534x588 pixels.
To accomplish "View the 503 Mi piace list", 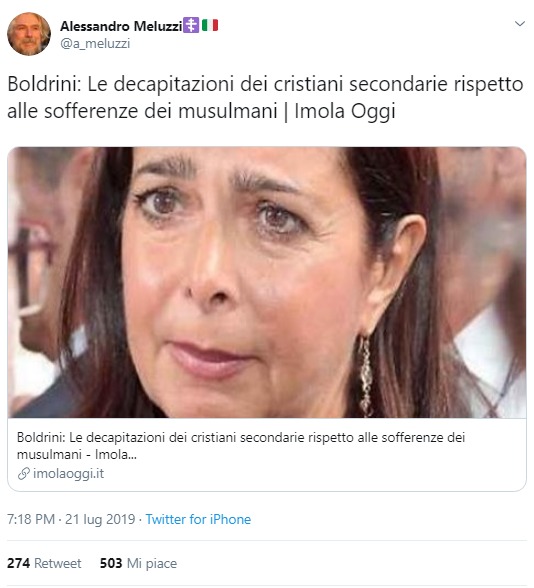I will [138, 563].
